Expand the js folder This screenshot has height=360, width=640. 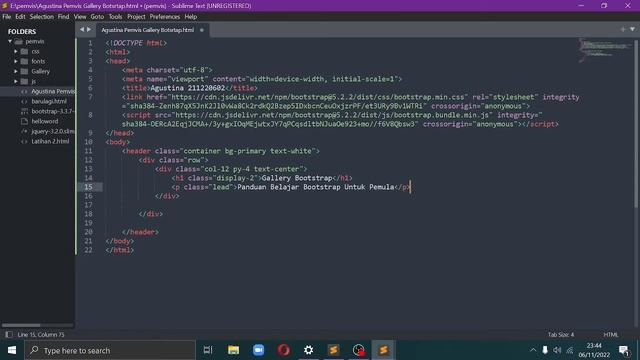pyautogui.click(x=16, y=81)
